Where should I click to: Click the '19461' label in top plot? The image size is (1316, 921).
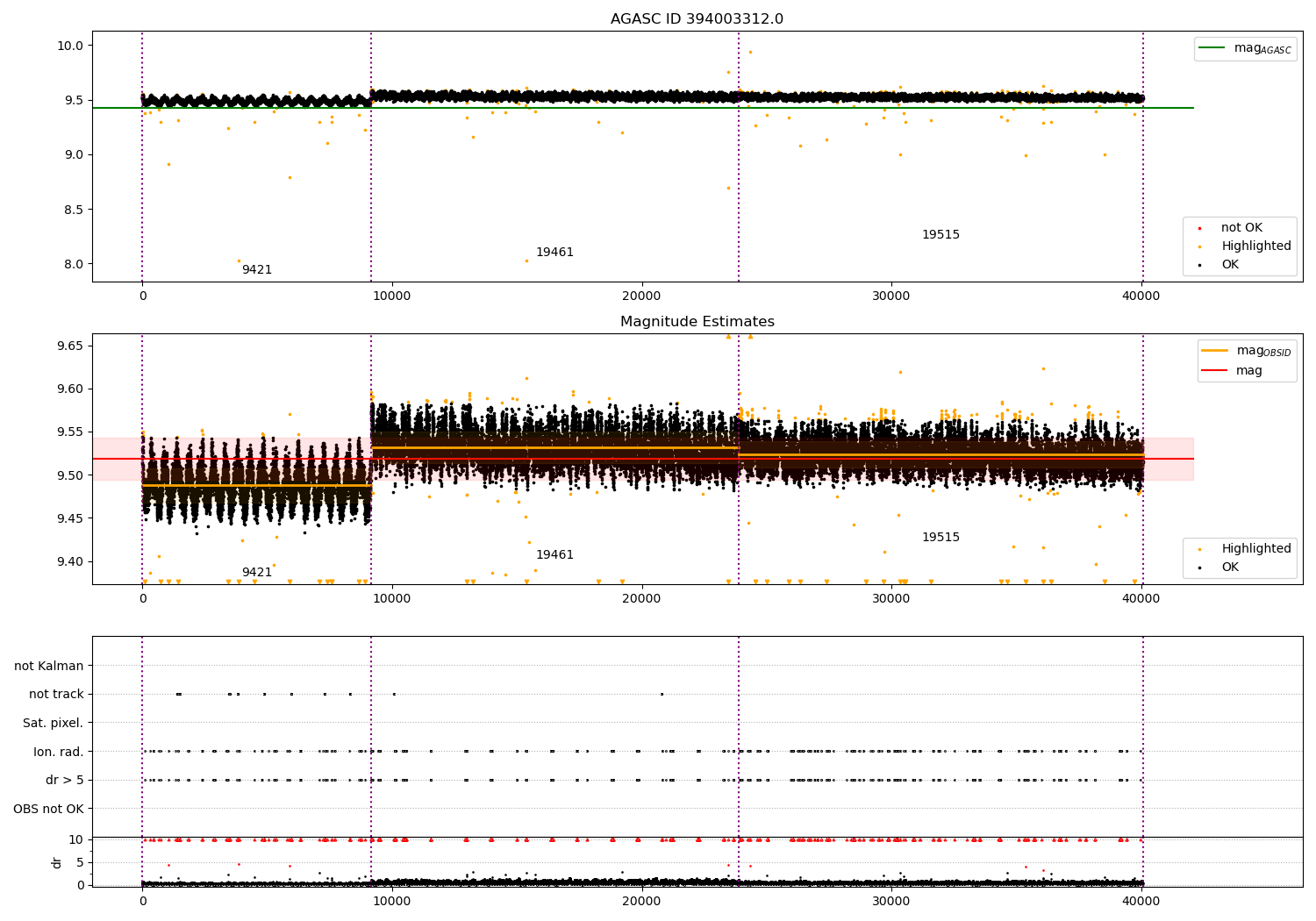click(554, 252)
